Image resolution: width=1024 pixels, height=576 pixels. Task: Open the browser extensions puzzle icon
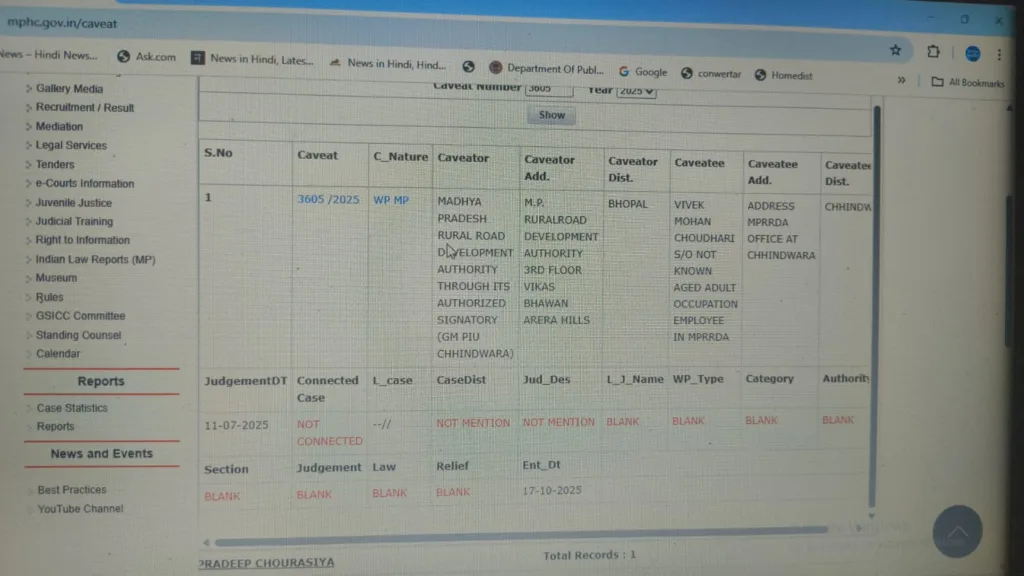(933, 52)
